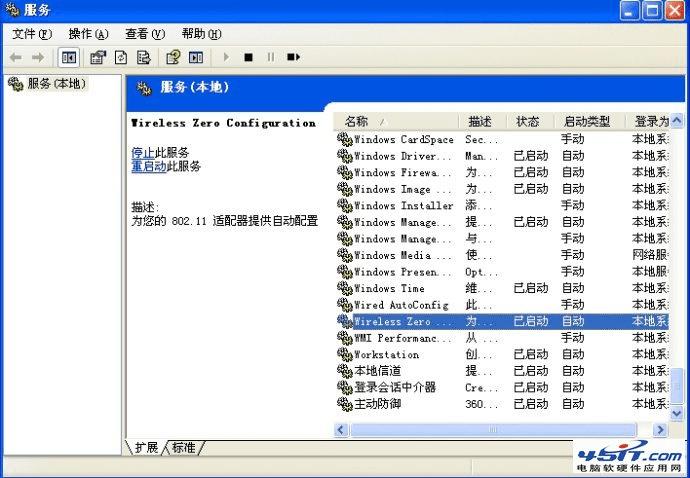Select the Workstation service name
The width and height of the screenshot is (690, 478).
tap(386, 354)
